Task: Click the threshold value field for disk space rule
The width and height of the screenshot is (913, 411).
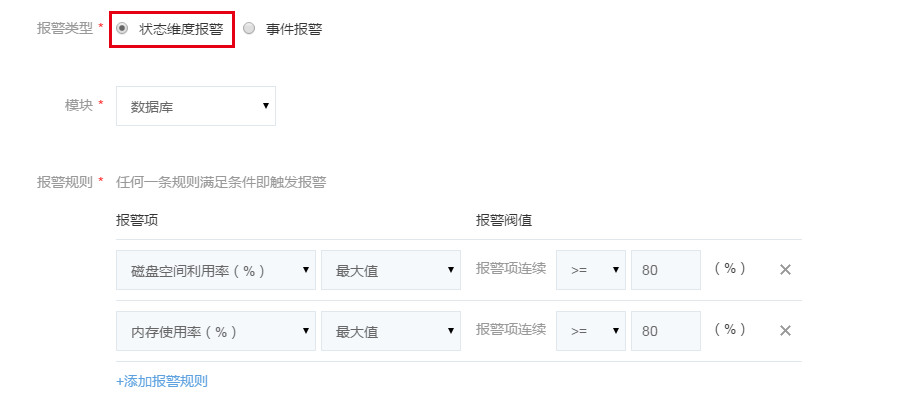Action: (x=665, y=270)
